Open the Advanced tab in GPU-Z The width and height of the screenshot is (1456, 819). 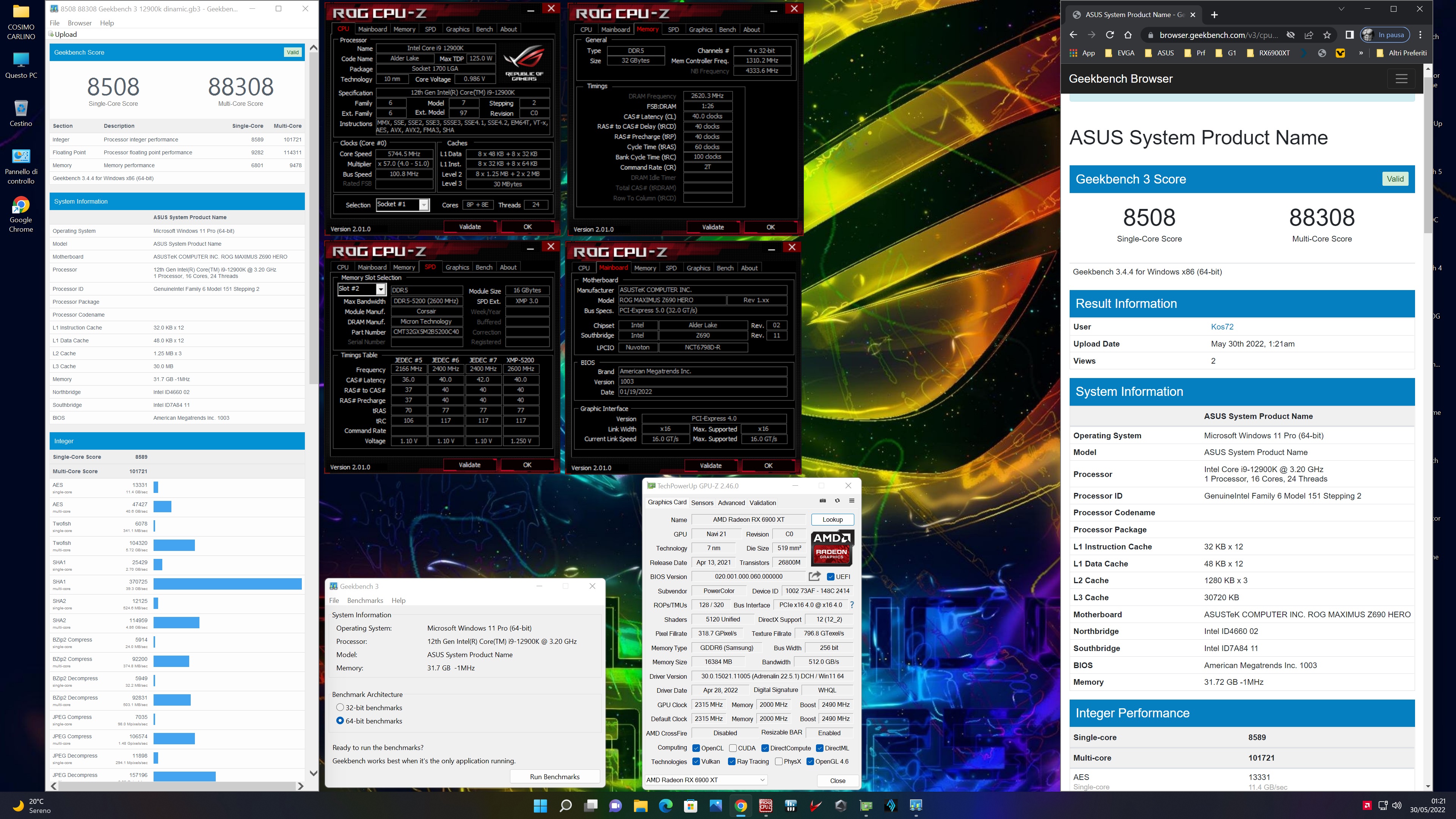[x=731, y=502]
